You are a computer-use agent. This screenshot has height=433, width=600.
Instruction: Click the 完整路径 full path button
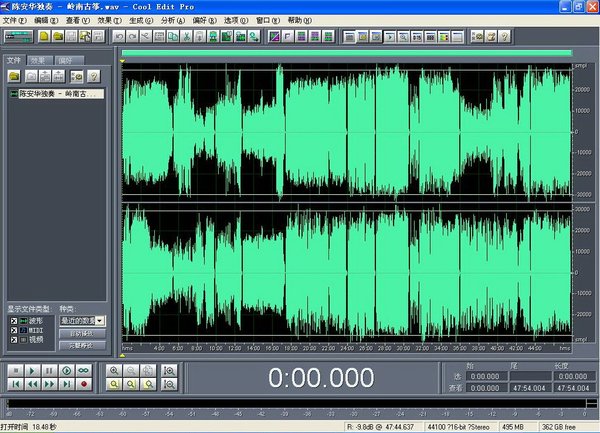pos(81,345)
